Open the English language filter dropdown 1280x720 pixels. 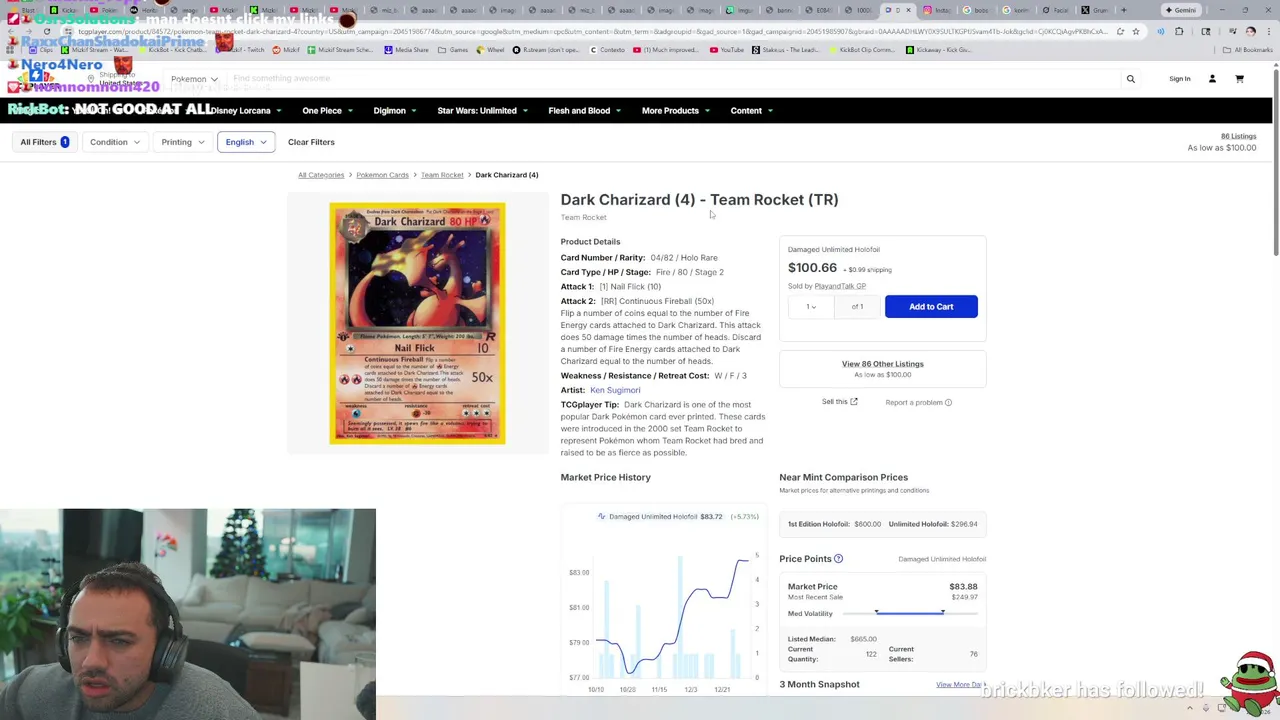[x=246, y=142]
